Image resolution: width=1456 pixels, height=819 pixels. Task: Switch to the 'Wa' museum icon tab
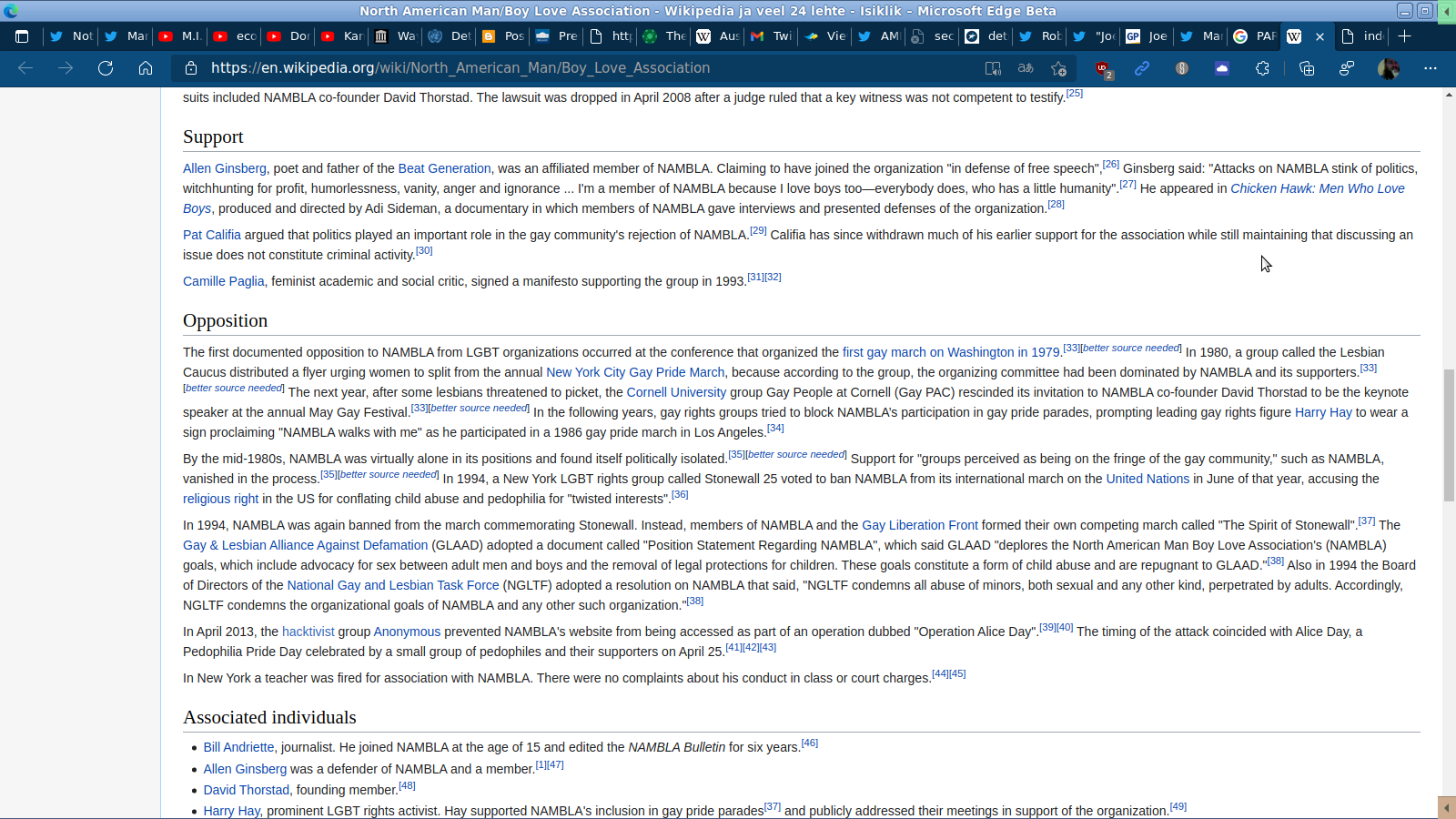[396, 36]
